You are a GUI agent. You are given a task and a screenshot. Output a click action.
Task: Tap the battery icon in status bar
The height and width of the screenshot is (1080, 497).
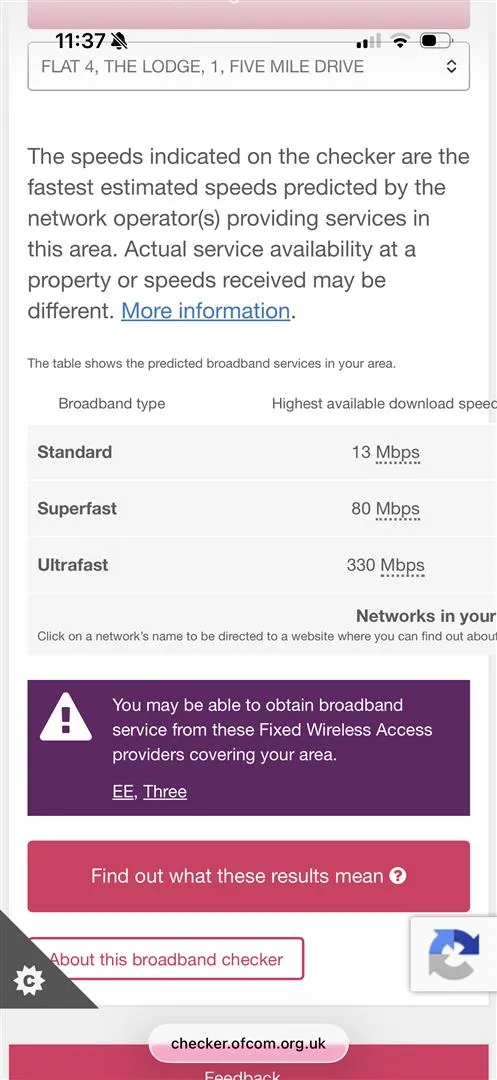tap(436, 41)
